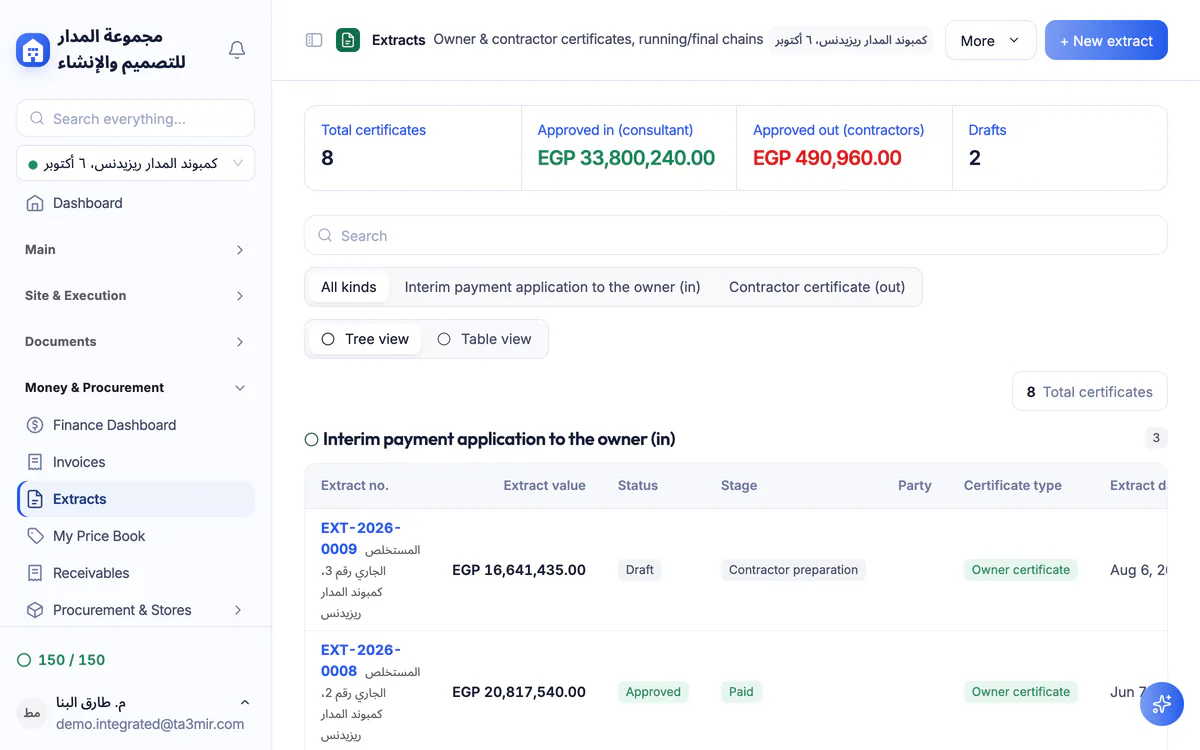This screenshot has height=750, width=1200.
Task: Click the magnifier icon in sidebar search
Action: 37,118
